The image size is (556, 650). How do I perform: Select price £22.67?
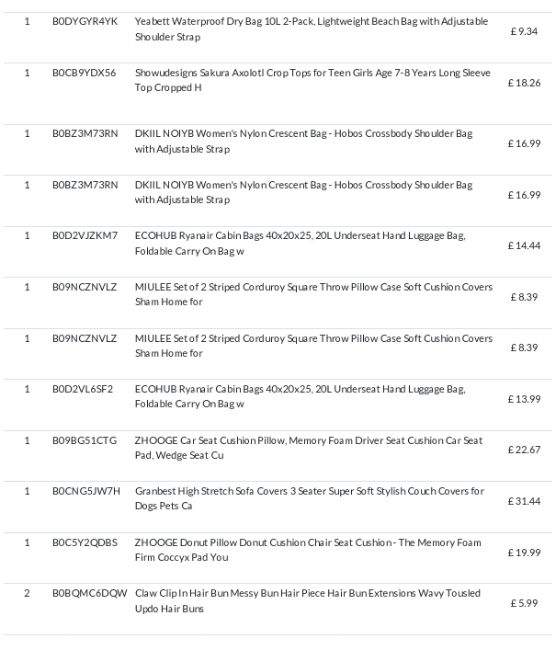pyautogui.click(x=524, y=450)
